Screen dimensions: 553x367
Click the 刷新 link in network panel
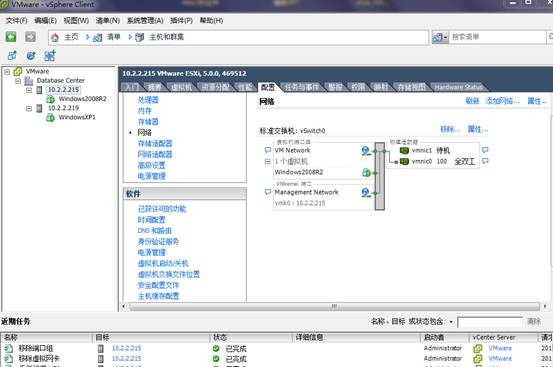tap(472, 101)
